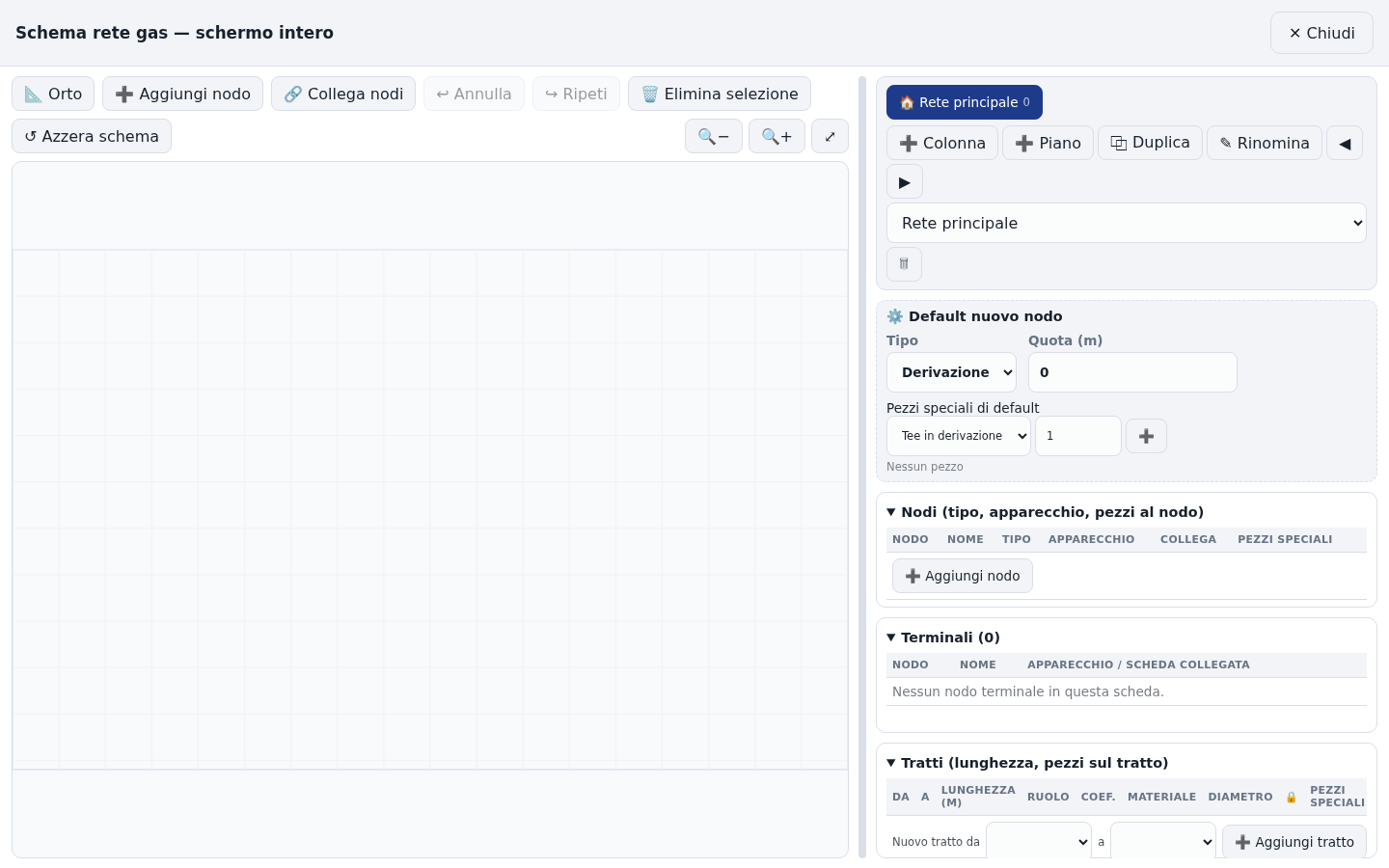Select the Rete principale tab
Image resolution: width=1389 pixels, height=868 pixels.
click(965, 102)
